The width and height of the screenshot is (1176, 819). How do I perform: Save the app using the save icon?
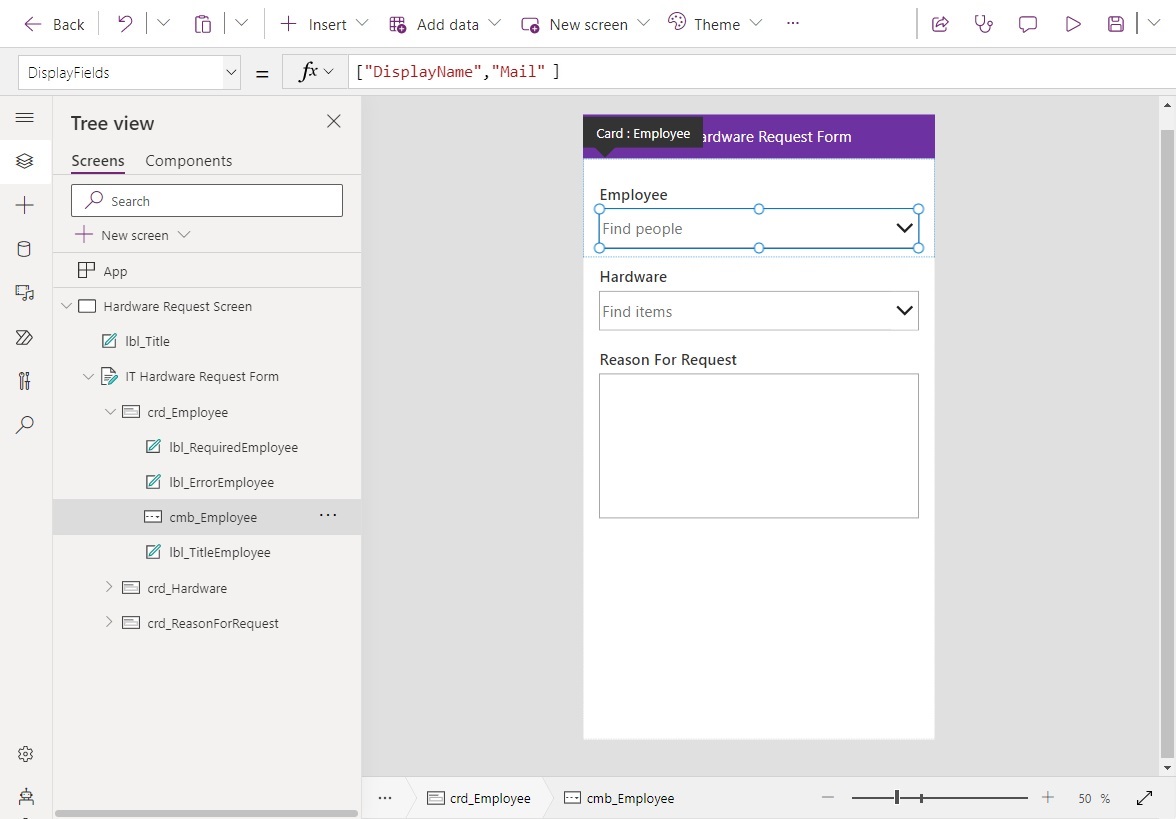1115,23
